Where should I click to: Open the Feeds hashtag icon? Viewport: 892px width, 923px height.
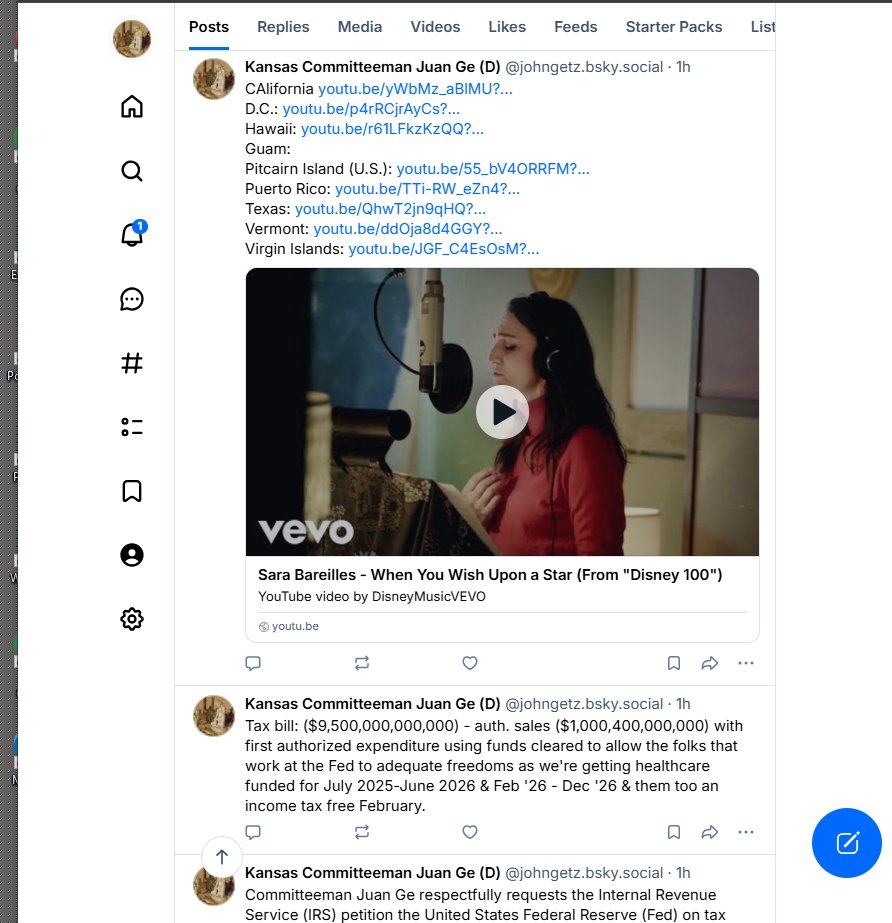(132, 363)
